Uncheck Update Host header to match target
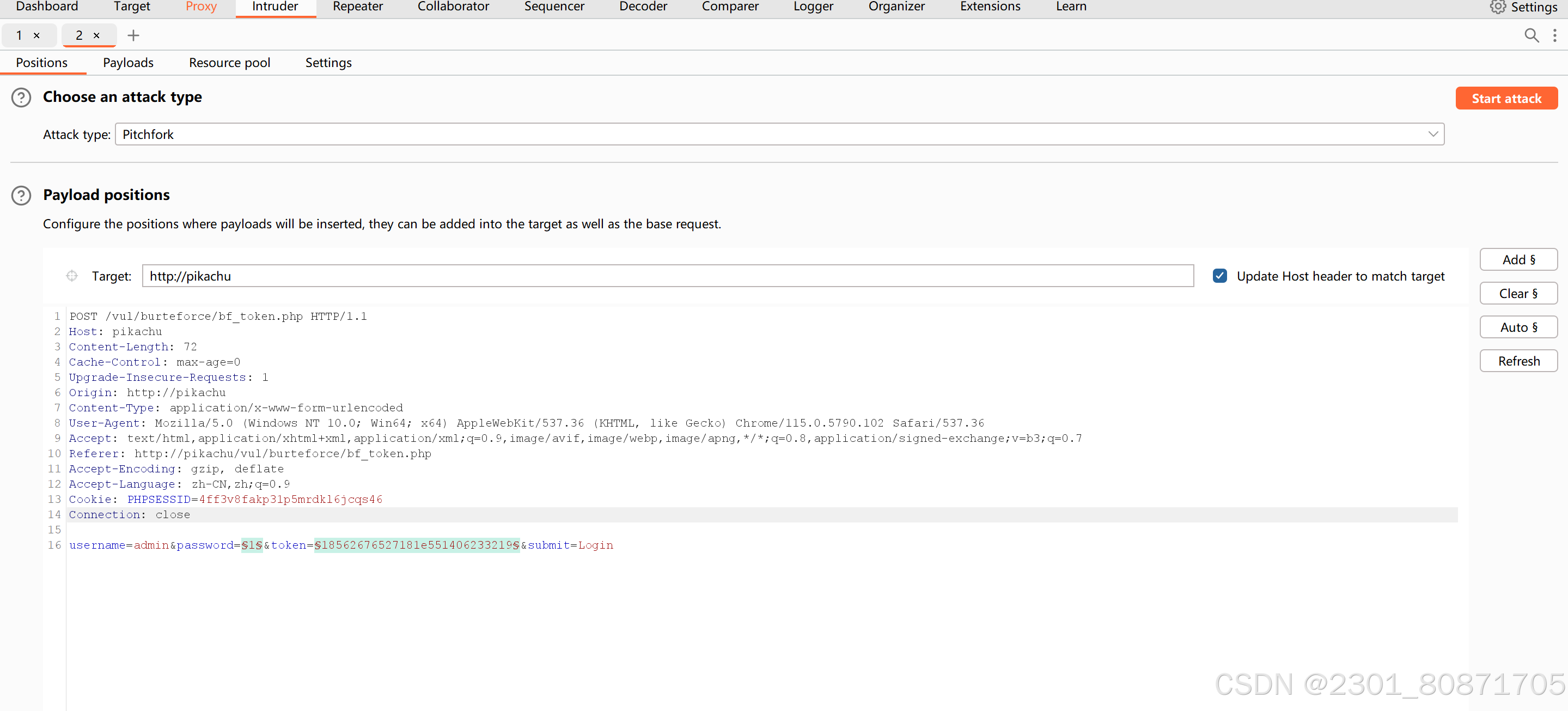This screenshot has height=711, width=1568. [x=1219, y=276]
